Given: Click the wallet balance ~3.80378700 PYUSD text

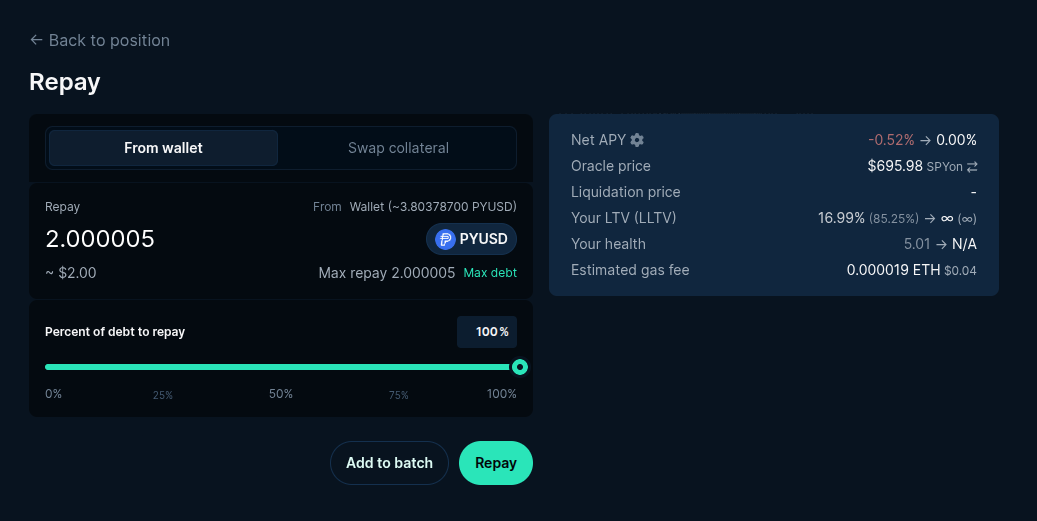Looking at the screenshot, I should pyautogui.click(x=432, y=207).
